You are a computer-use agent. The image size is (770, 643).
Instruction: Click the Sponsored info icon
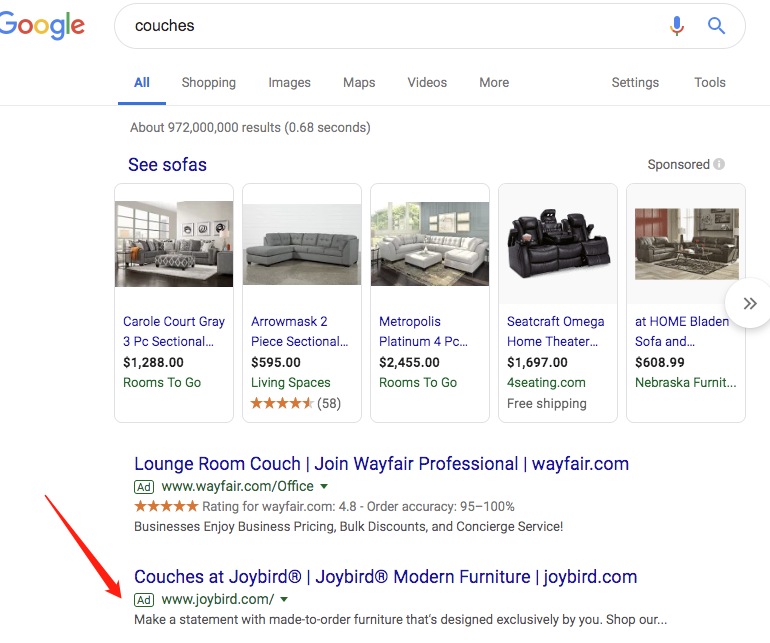[x=719, y=164]
